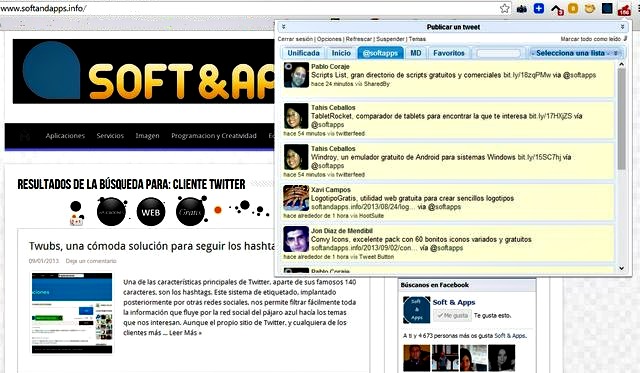Select the @softapps tab
640x373 pixels.
(380, 53)
